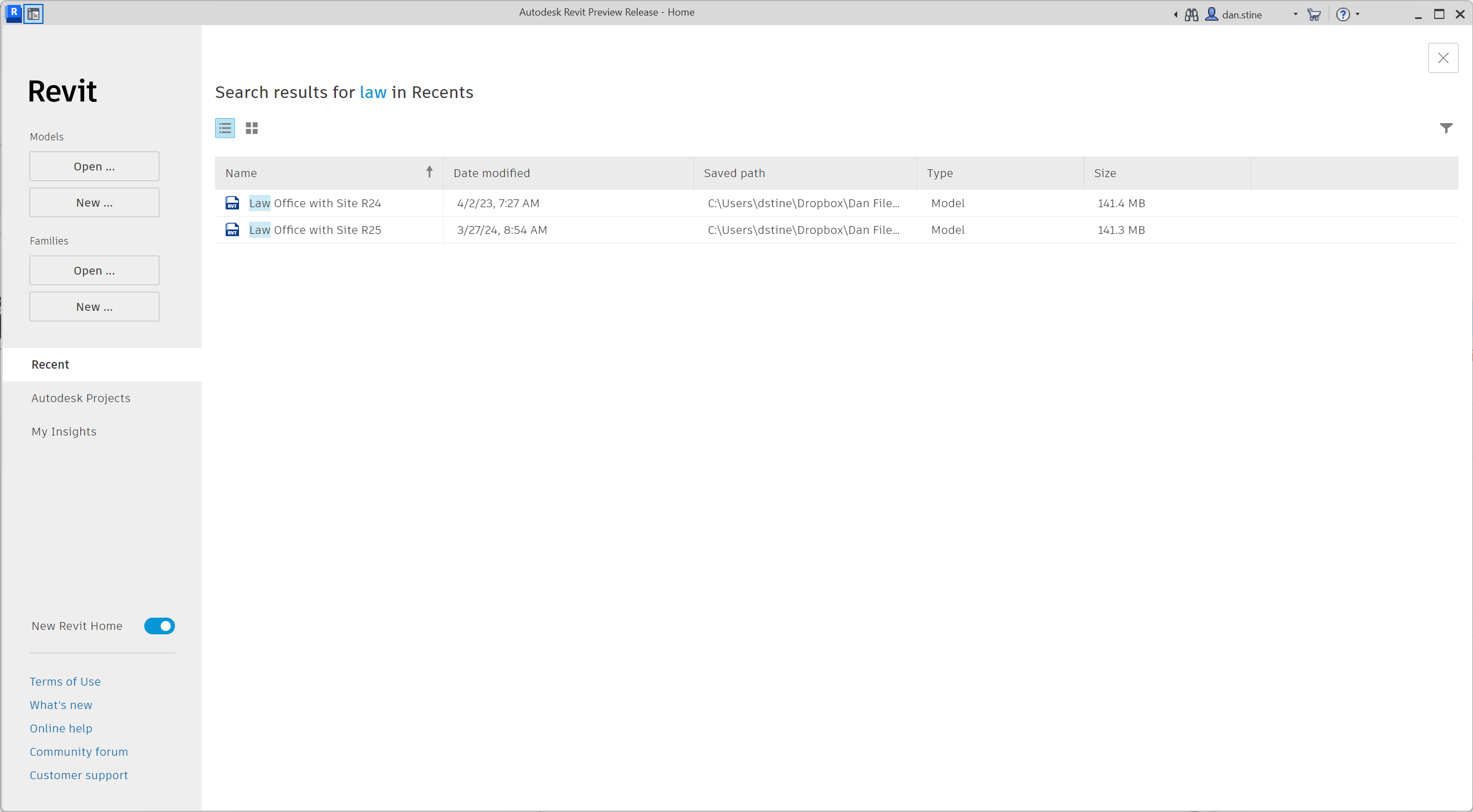Click Models Open button
Viewport: 1473px width, 812px height.
click(x=94, y=167)
